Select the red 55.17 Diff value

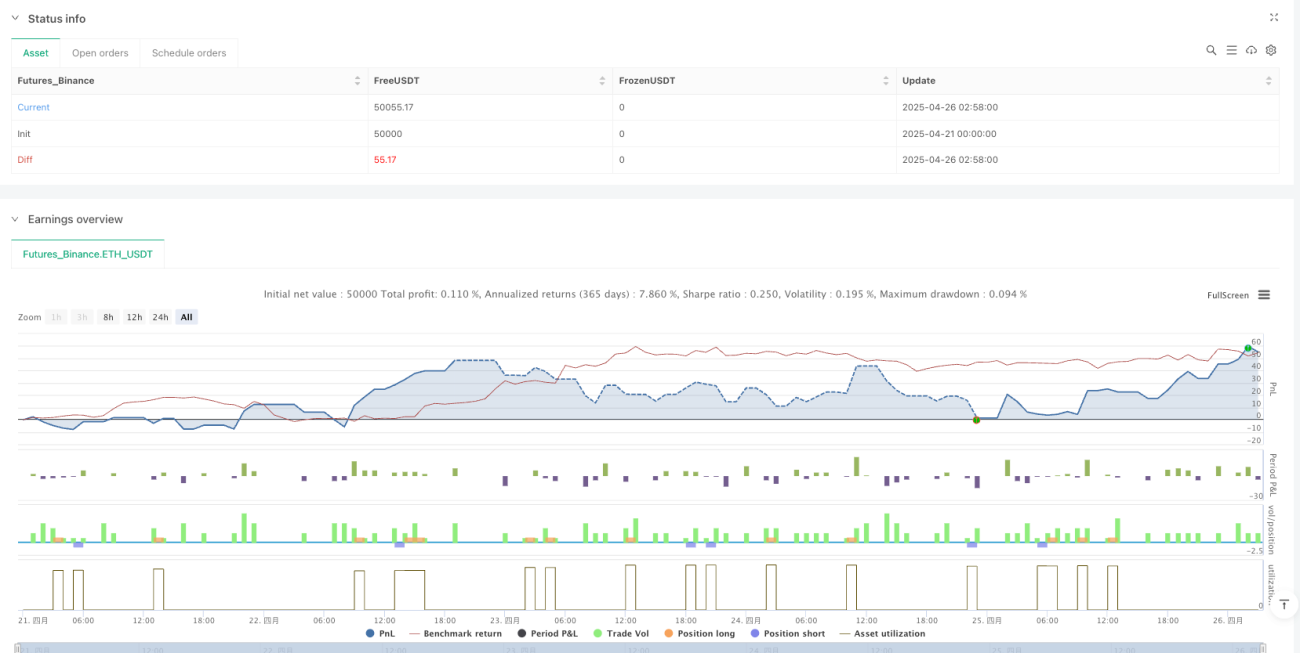[x=385, y=159]
